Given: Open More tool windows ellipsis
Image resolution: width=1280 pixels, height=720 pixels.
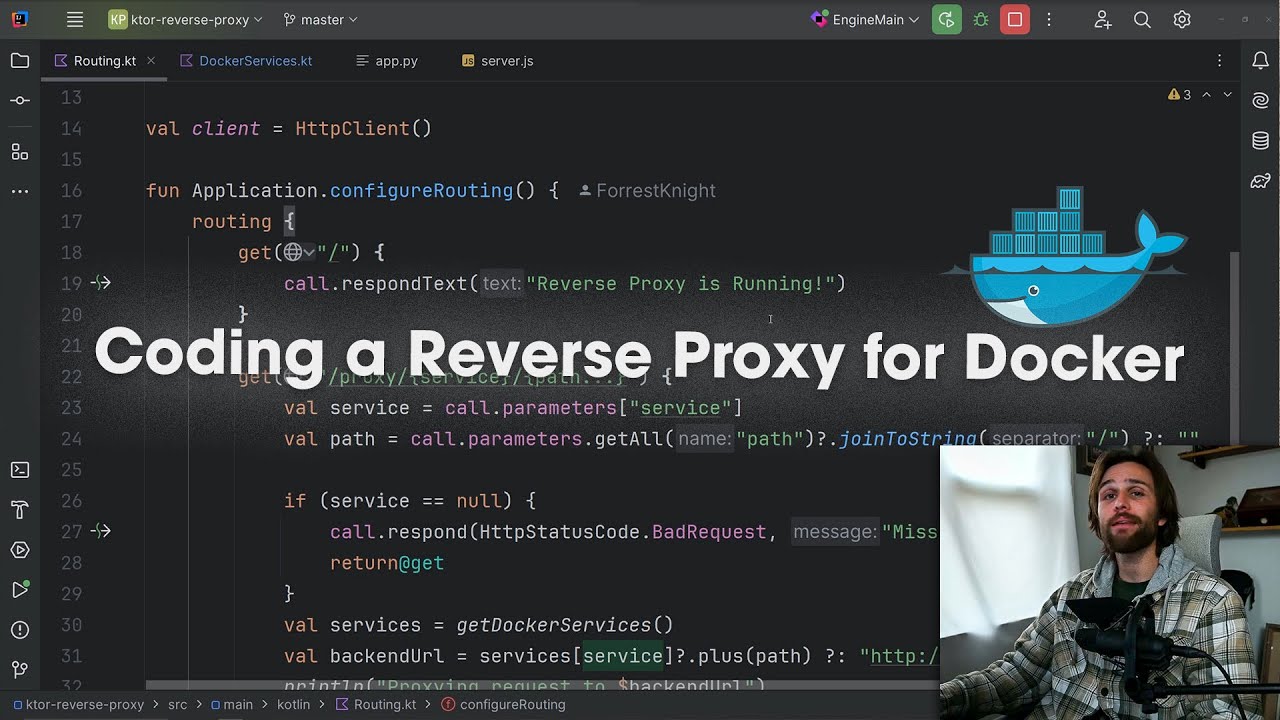Looking at the screenshot, I should (x=20, y=191).
